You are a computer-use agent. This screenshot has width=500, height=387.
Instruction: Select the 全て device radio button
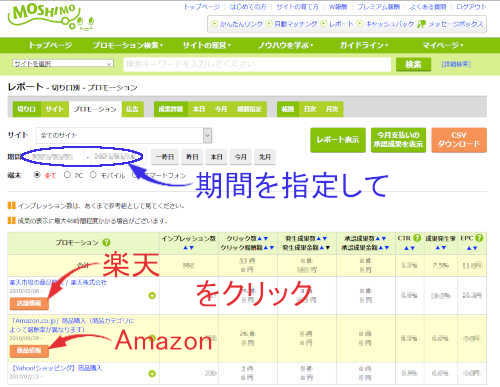tap(37, 175)
